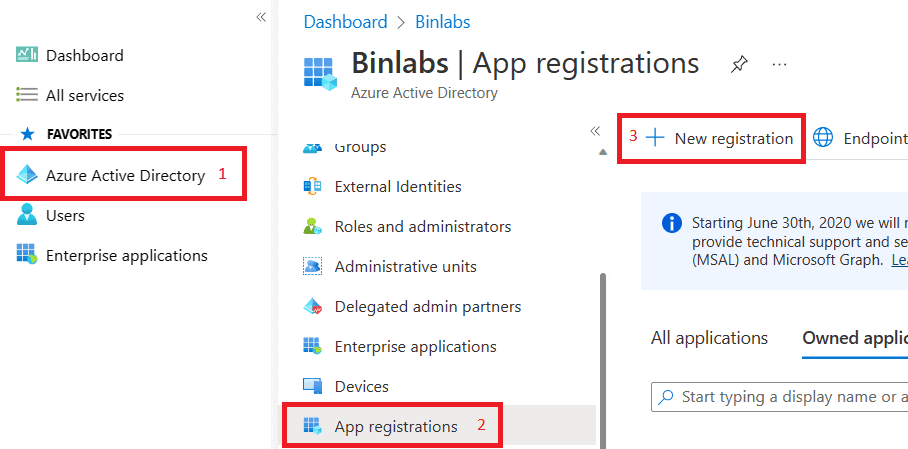Click the External Identities icon
This screenshot has width=908, height=449.
pyautogui.click(x=313, y=187)
